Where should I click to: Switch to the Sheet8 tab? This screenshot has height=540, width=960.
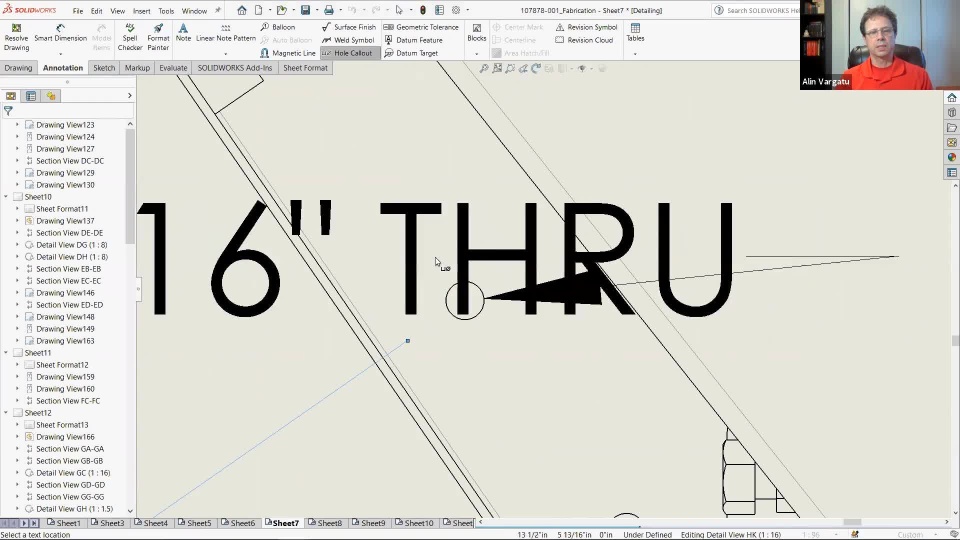click(x=325, y=523)
